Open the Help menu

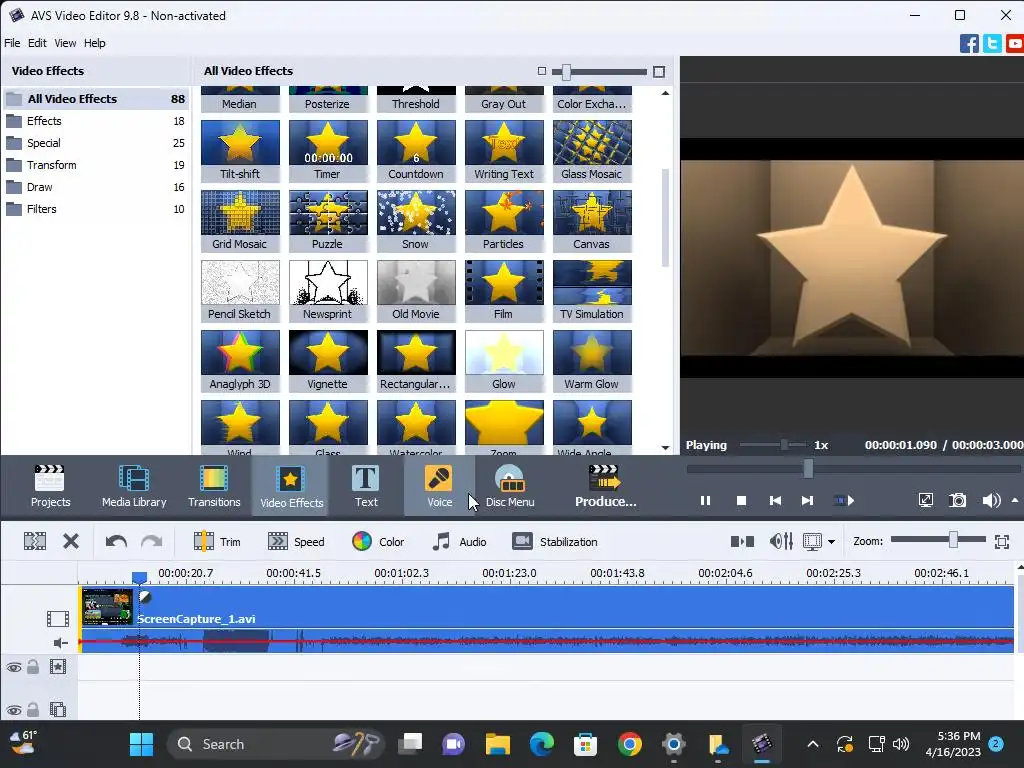(x=94, y=43)
